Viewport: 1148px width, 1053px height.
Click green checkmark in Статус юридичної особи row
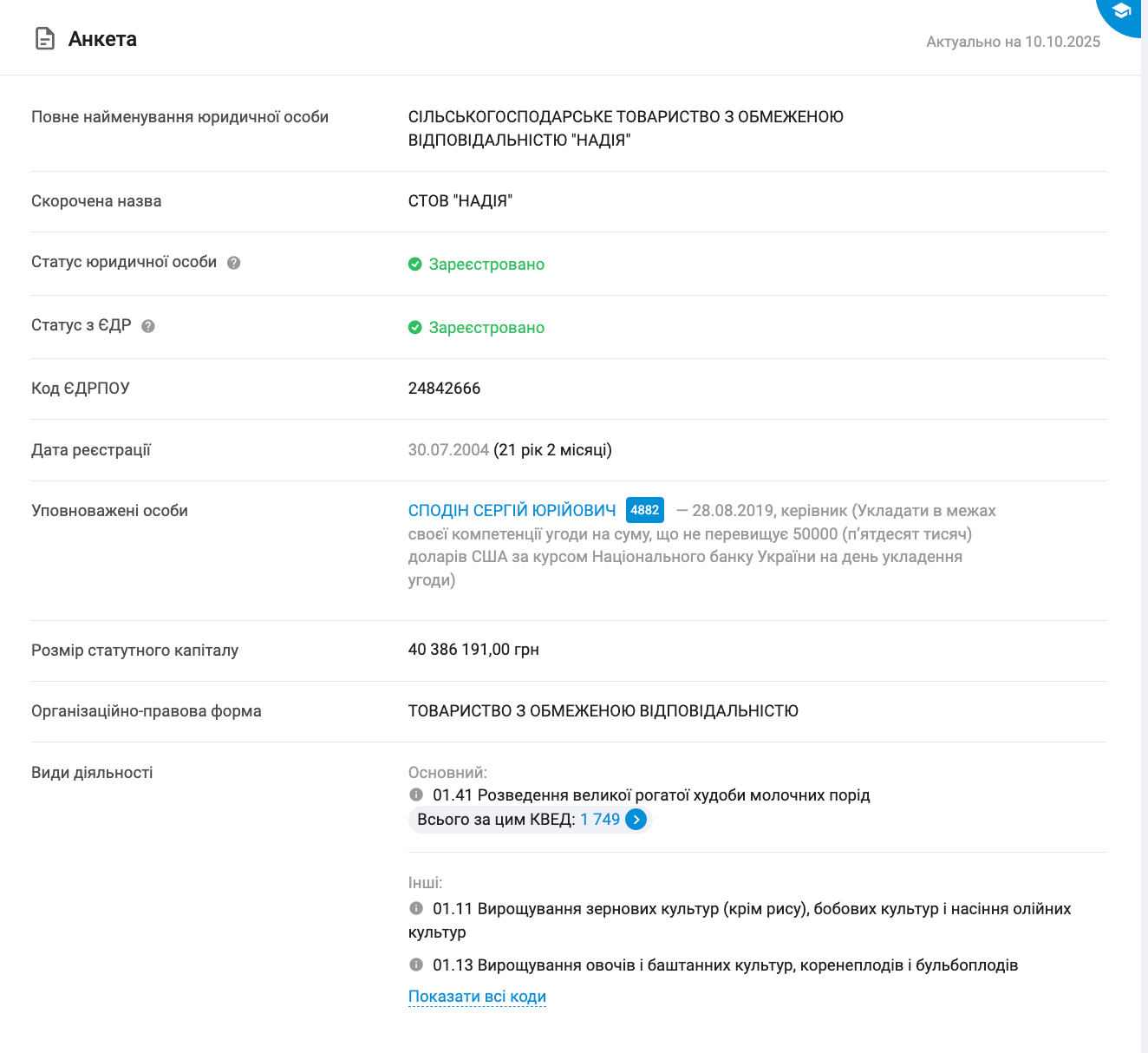tap(415, 264)
